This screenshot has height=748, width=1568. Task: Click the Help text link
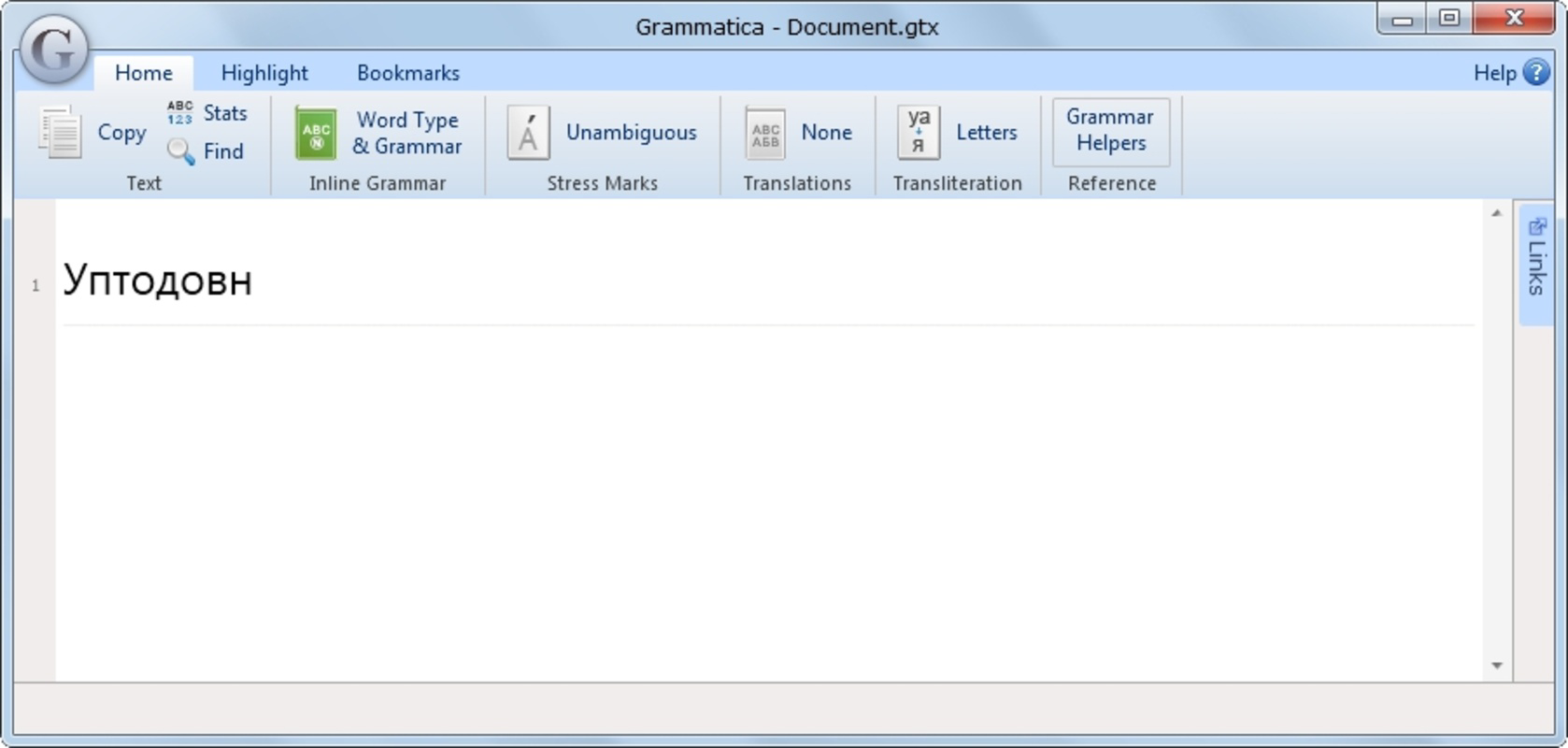point(1494,73)
